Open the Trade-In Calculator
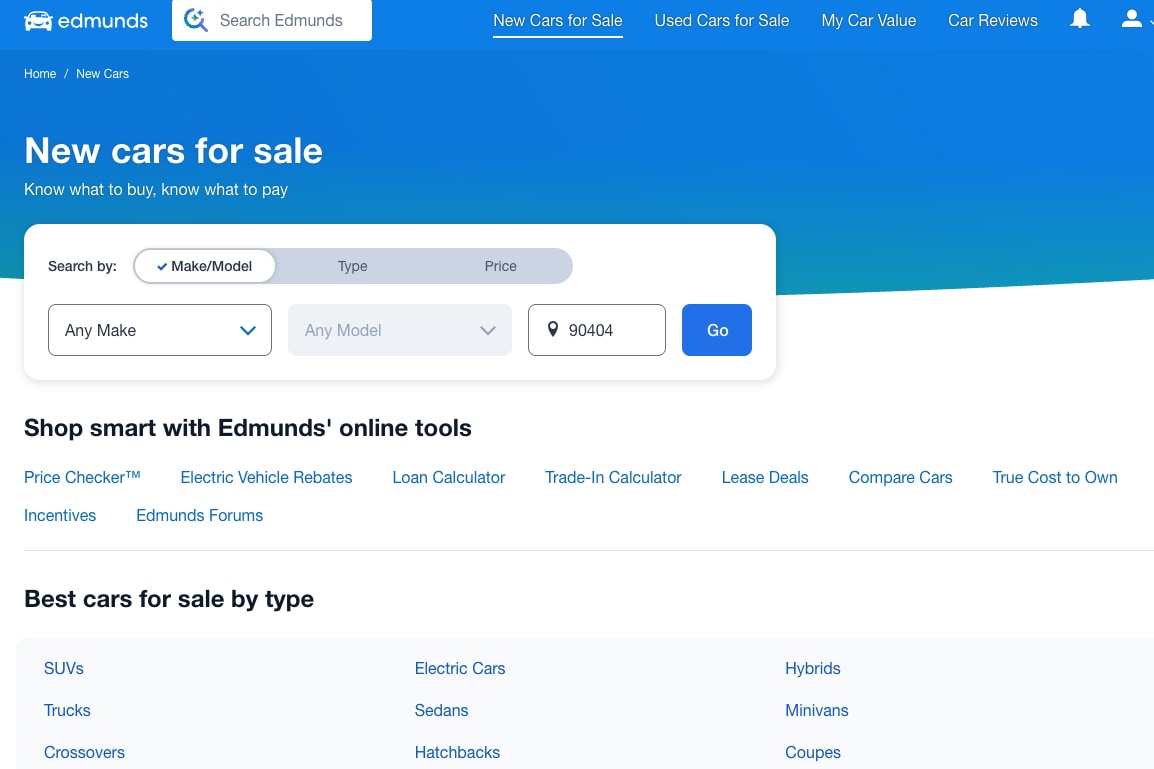This screenshot has height=769, width=1154. tap(613, 477)
